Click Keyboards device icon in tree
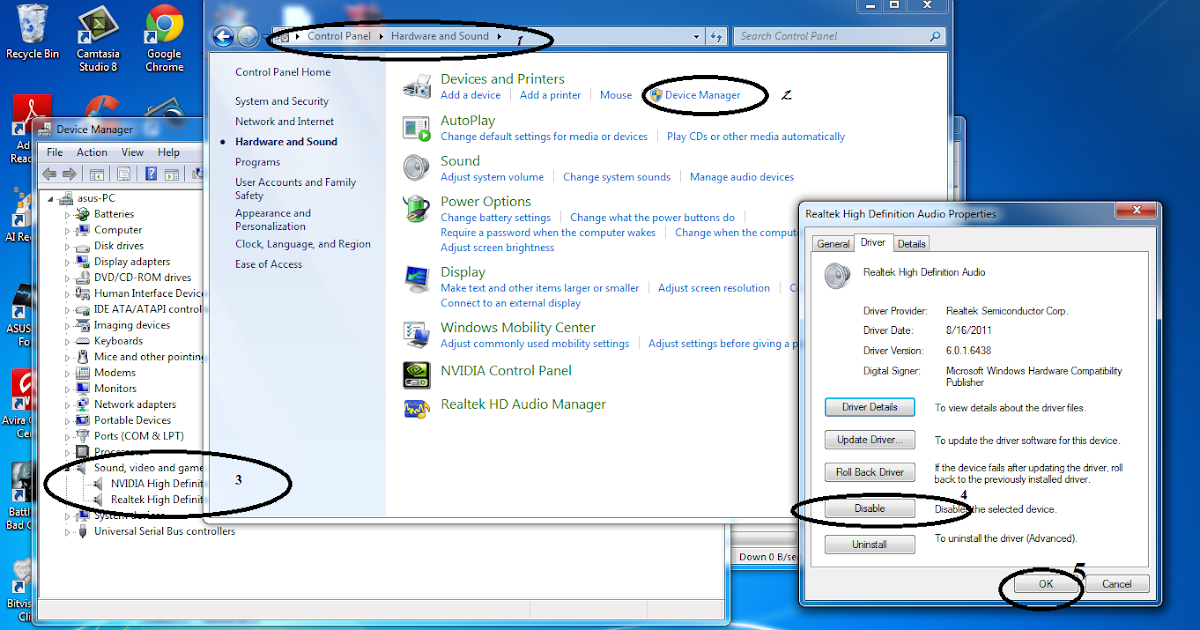This screenshot has height=630, width=1200. [84, 341]
